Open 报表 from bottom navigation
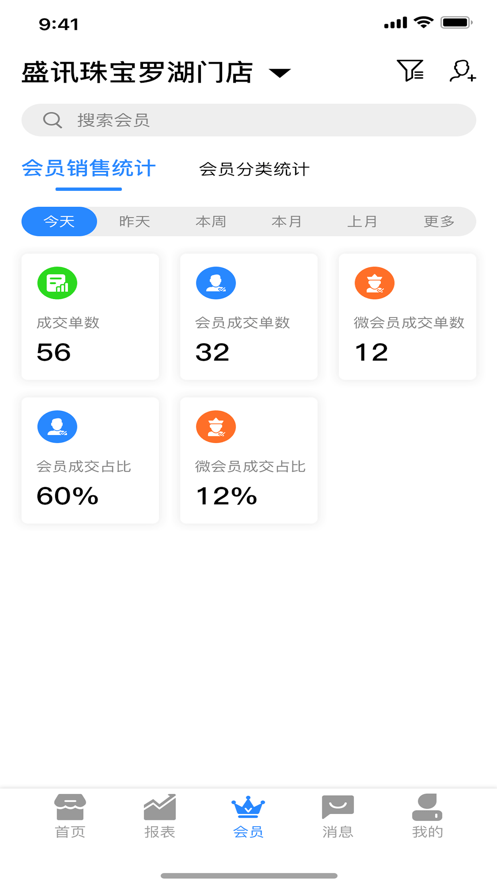The image size is (497, 883). [160, 817]
